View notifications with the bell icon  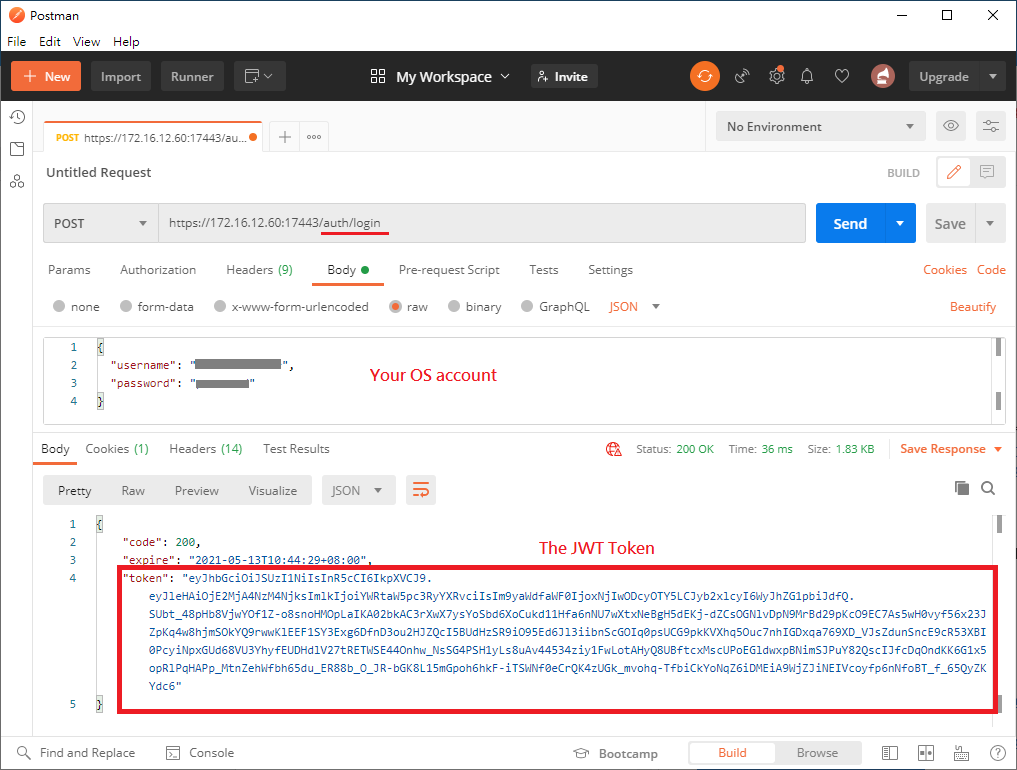point(808,76)
